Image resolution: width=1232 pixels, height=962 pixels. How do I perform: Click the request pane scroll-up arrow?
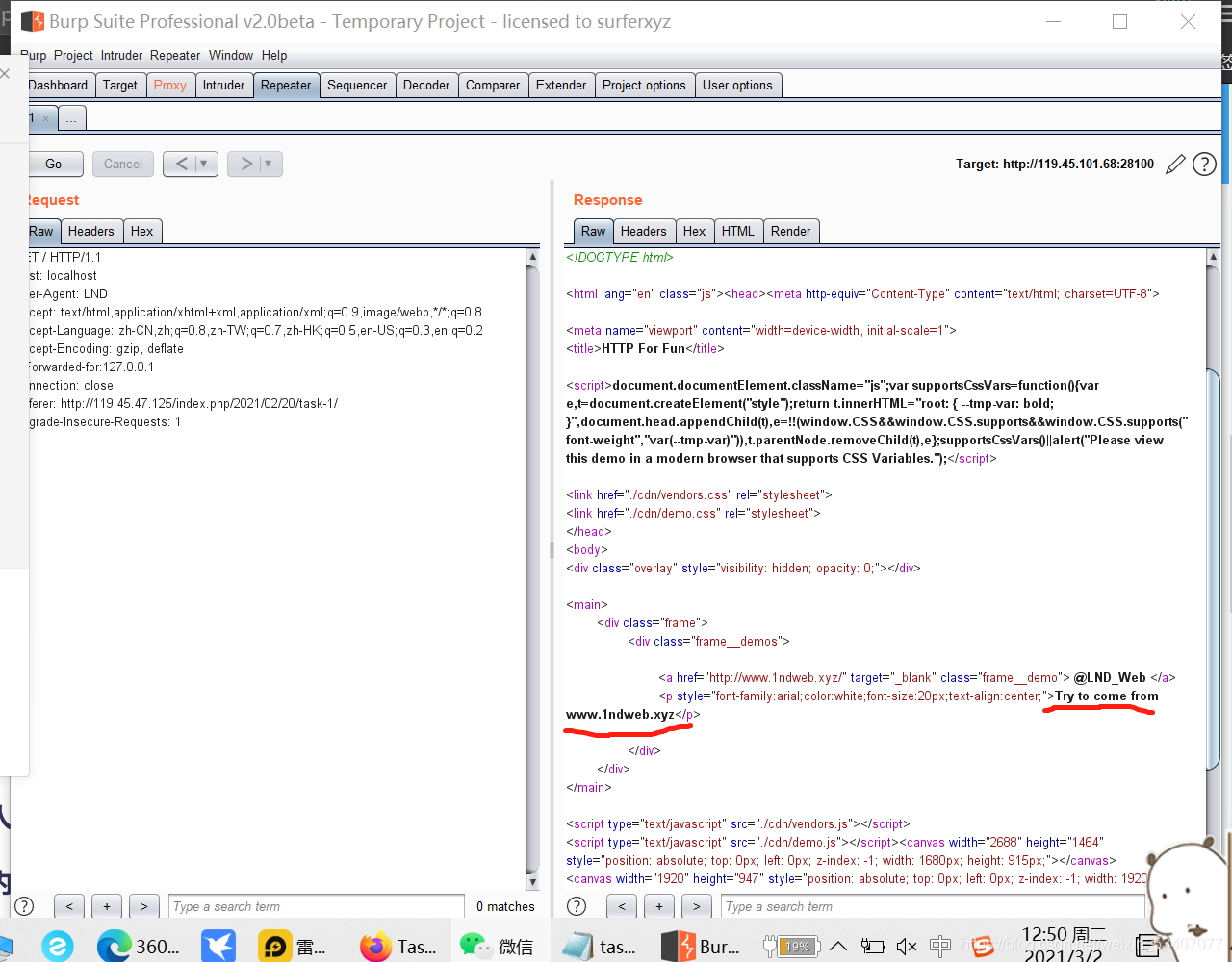[532, 257]
